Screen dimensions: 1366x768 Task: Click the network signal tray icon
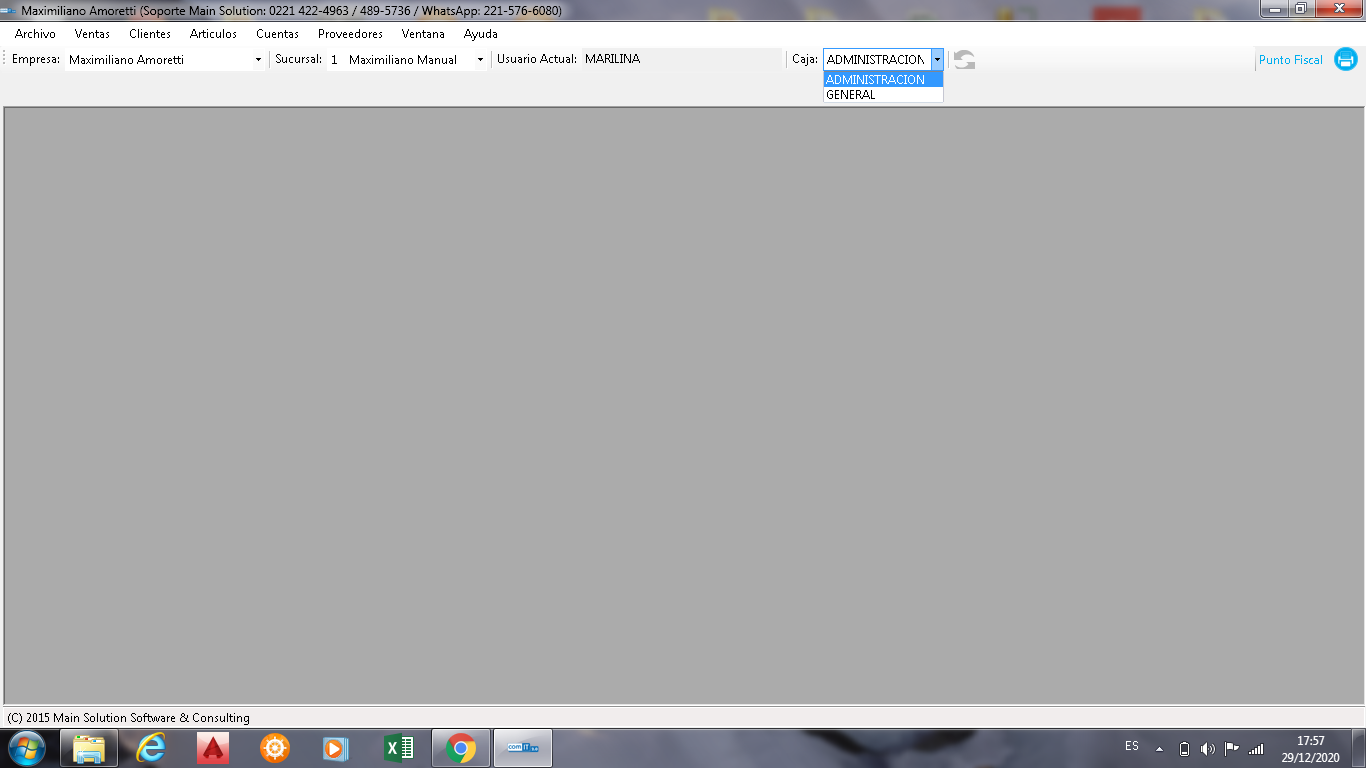pos(1256,749)
